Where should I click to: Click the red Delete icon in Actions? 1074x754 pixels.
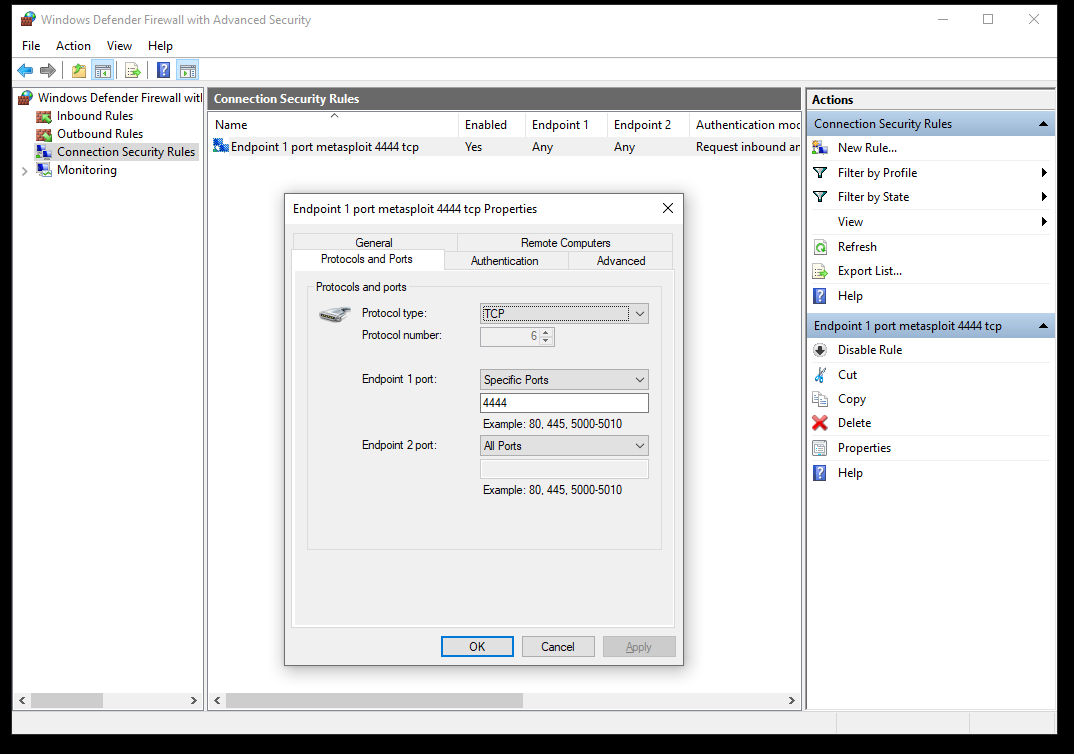pos(820,423)
